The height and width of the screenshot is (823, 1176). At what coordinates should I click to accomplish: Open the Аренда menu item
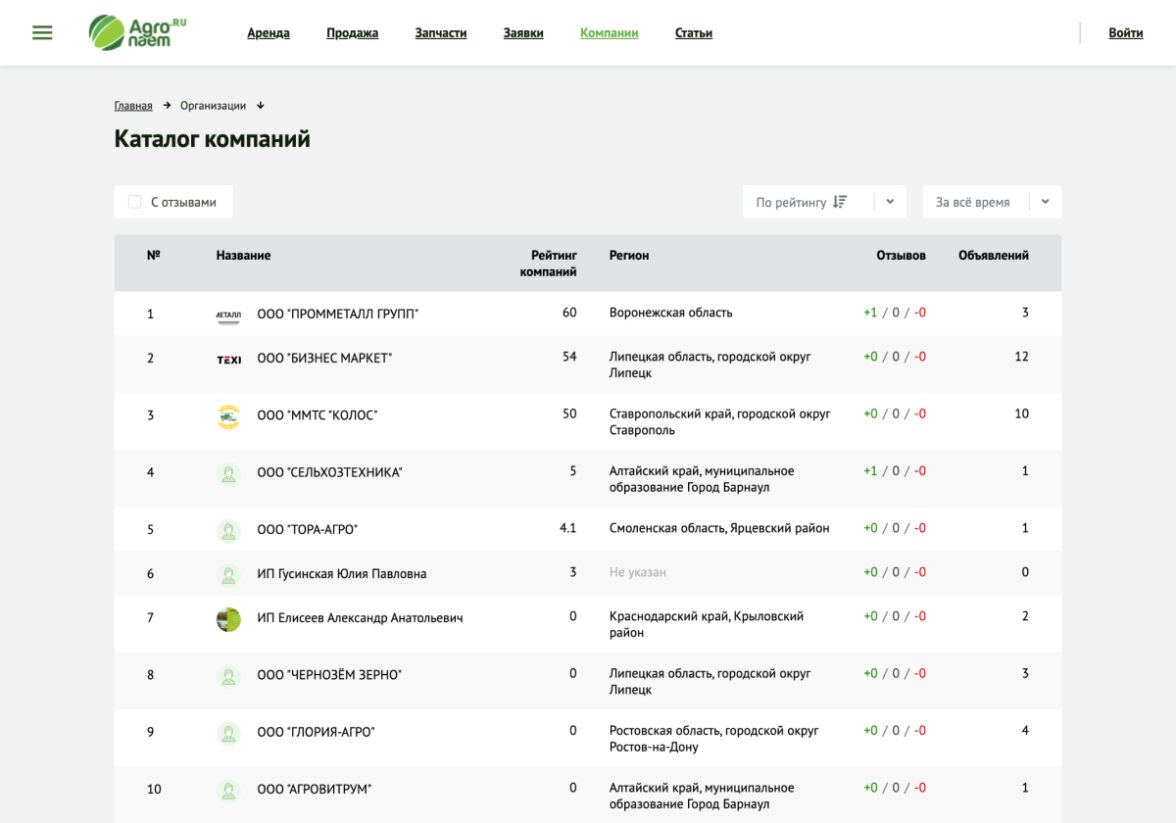pos(268,33)
